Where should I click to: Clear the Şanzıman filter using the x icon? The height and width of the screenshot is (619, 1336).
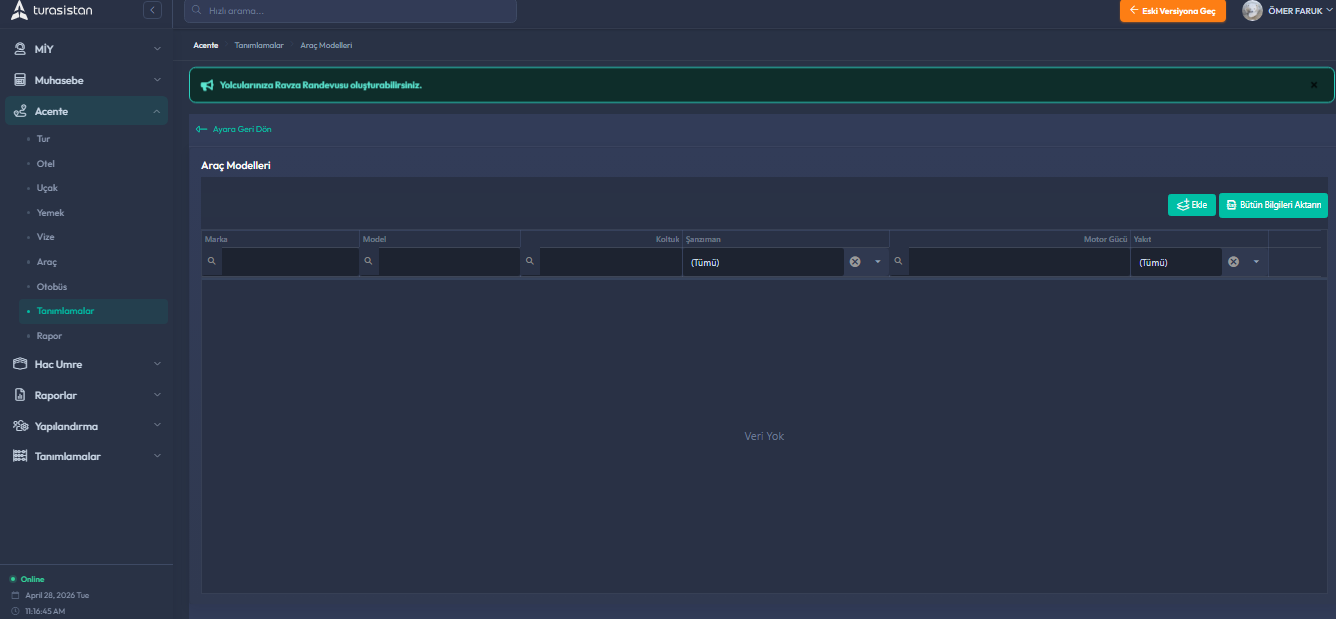click(x=855, y=262)
